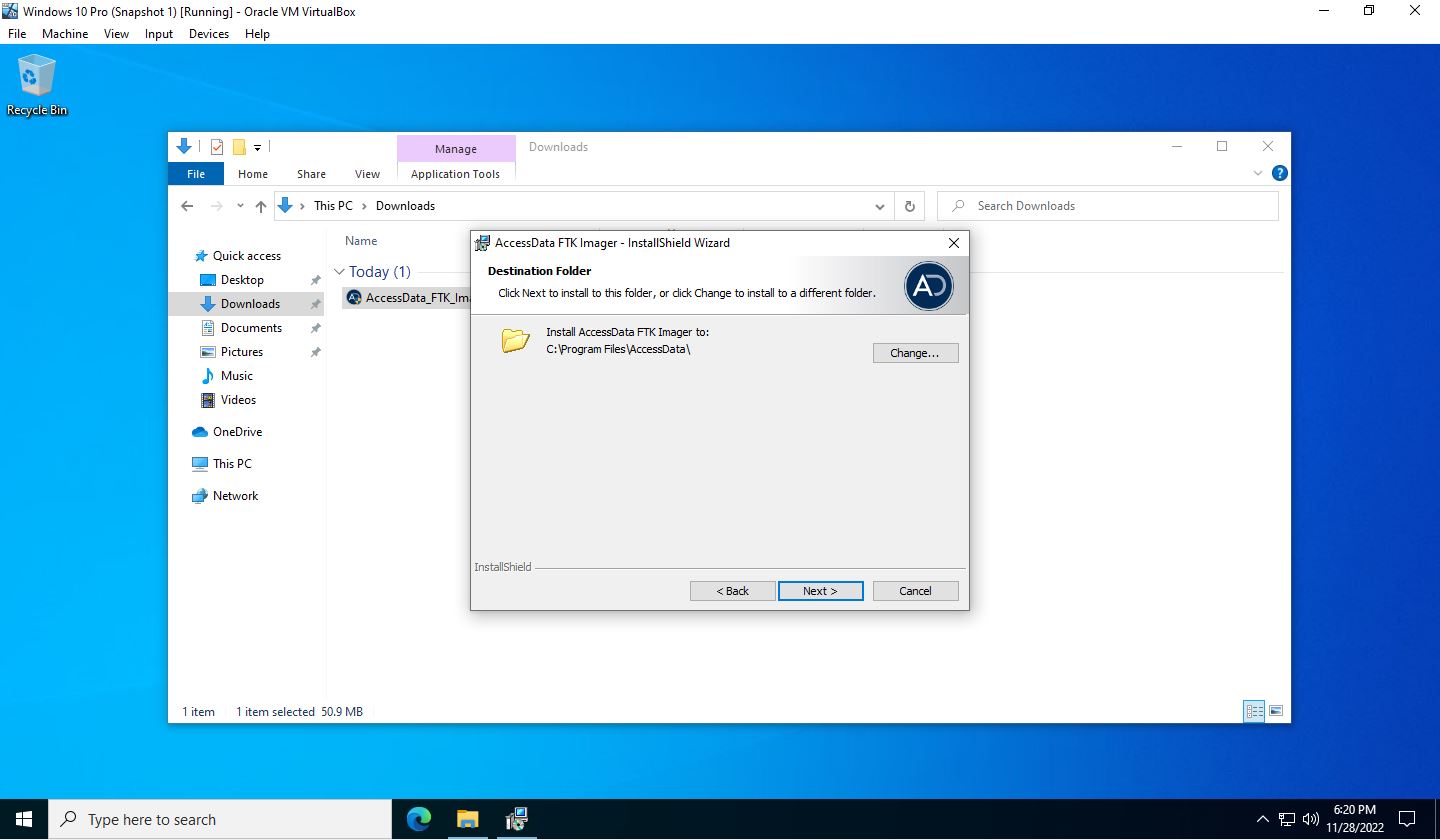This screenshot has height=840, width=1440.
Task: Open Customize Quick Access Toolbar dropdown
Action: [x=257, y=148]
